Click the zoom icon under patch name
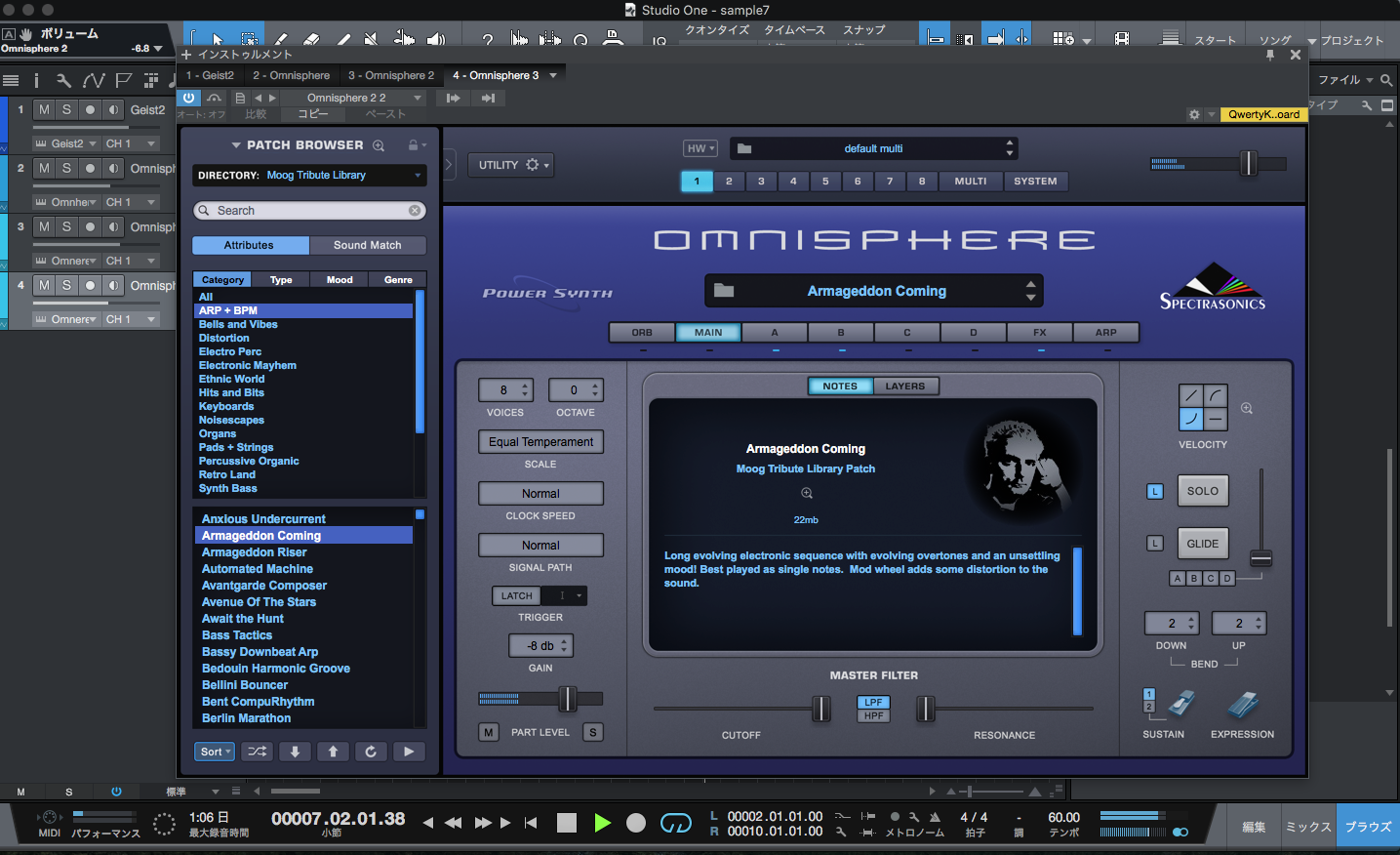 (807, 494)
